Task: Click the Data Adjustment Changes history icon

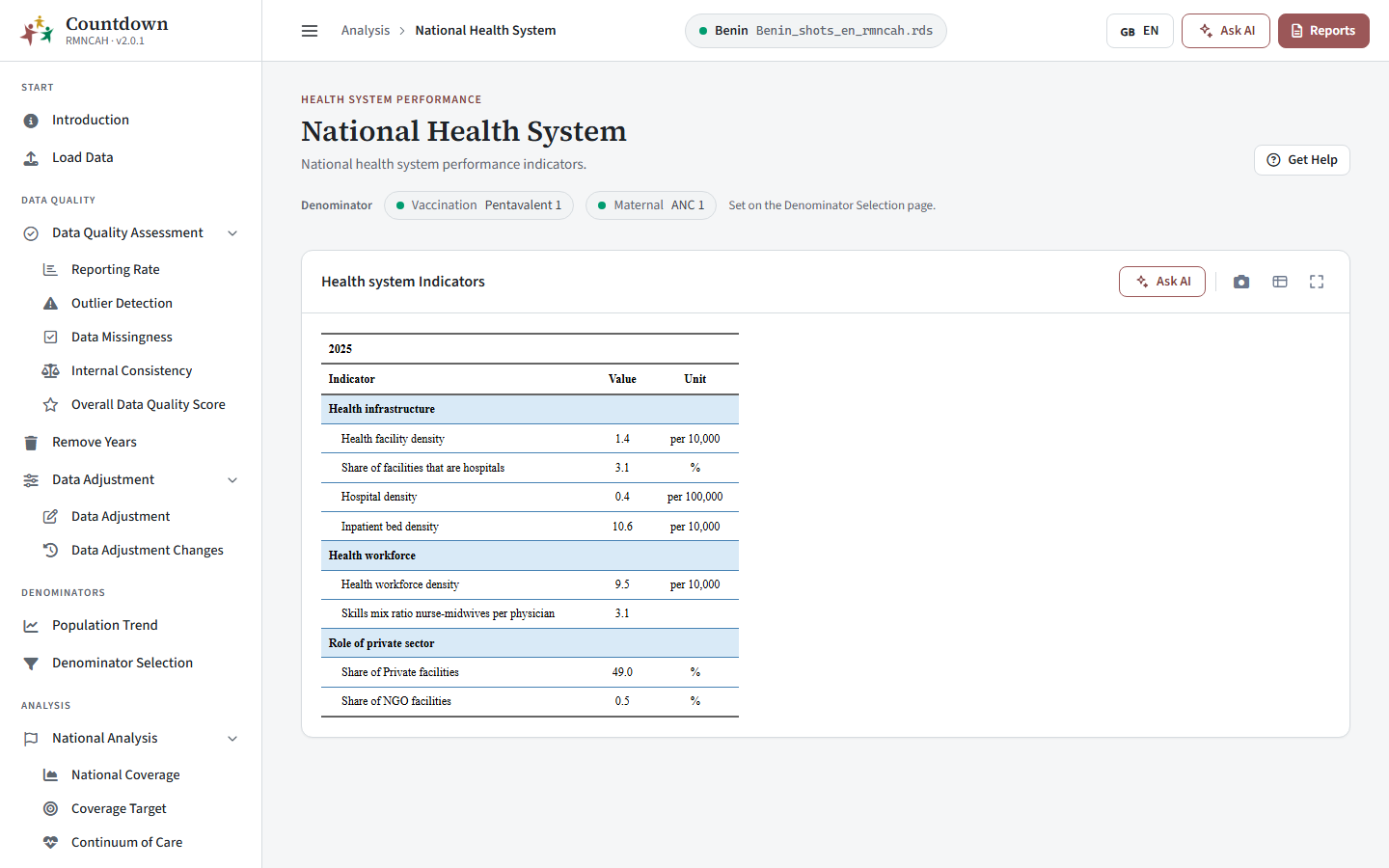Action: pyautogui.click(x=50, y=551)
